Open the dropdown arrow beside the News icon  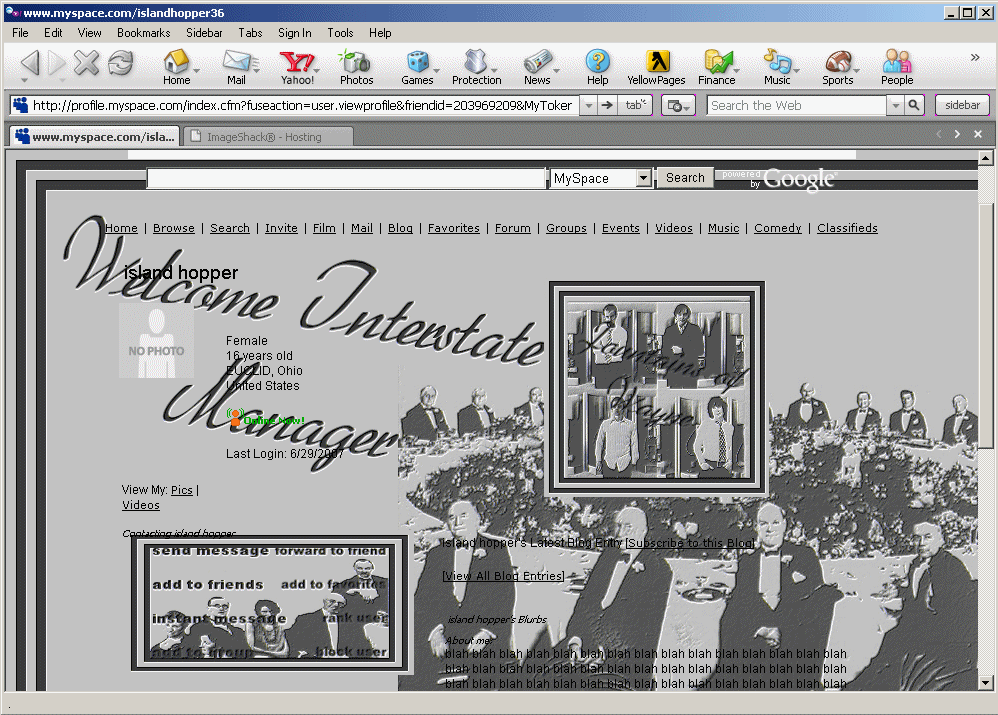(556, 71)
